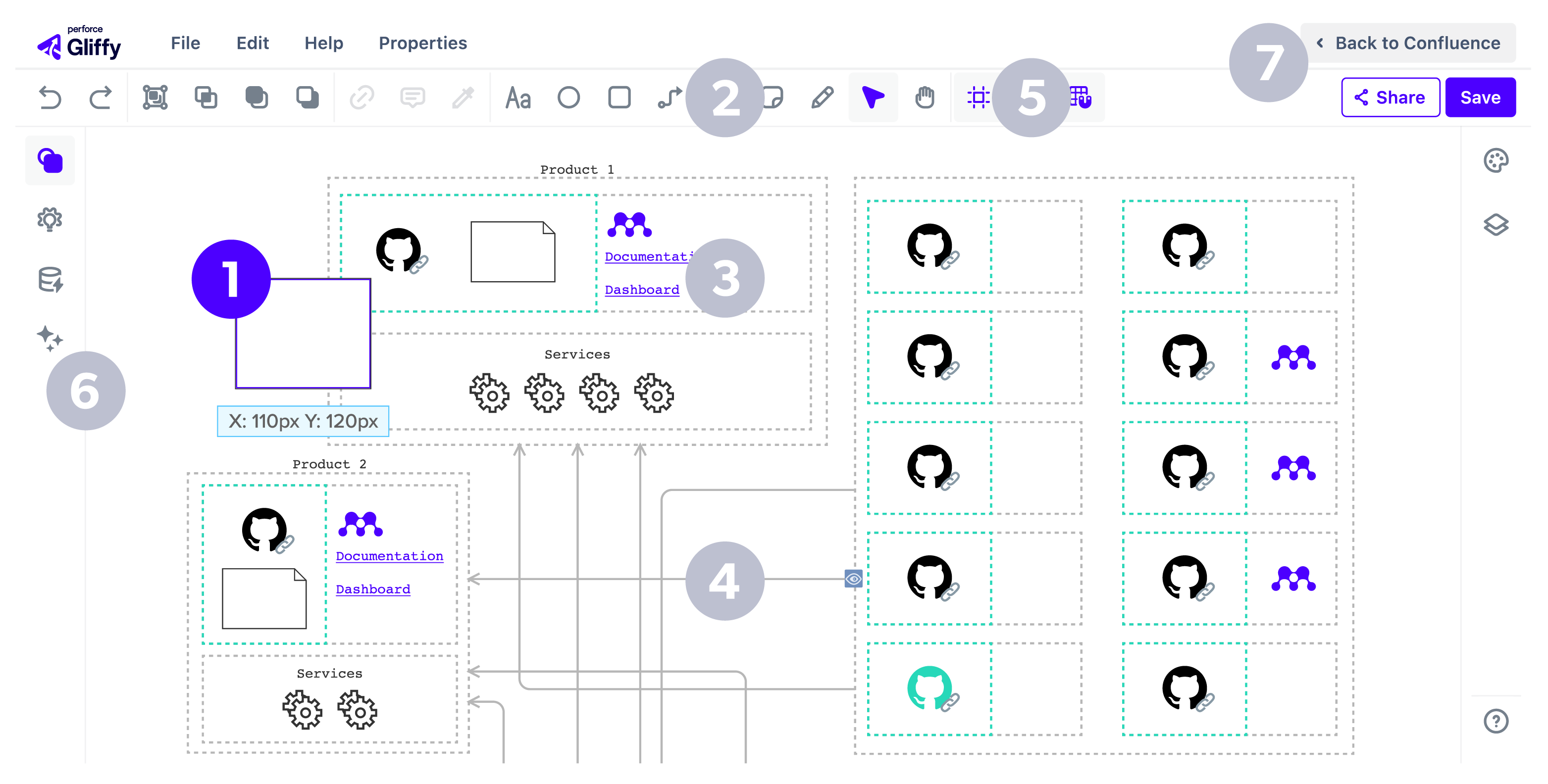Click the Share button
The image size is (1548, 784).
[1391, 98]
